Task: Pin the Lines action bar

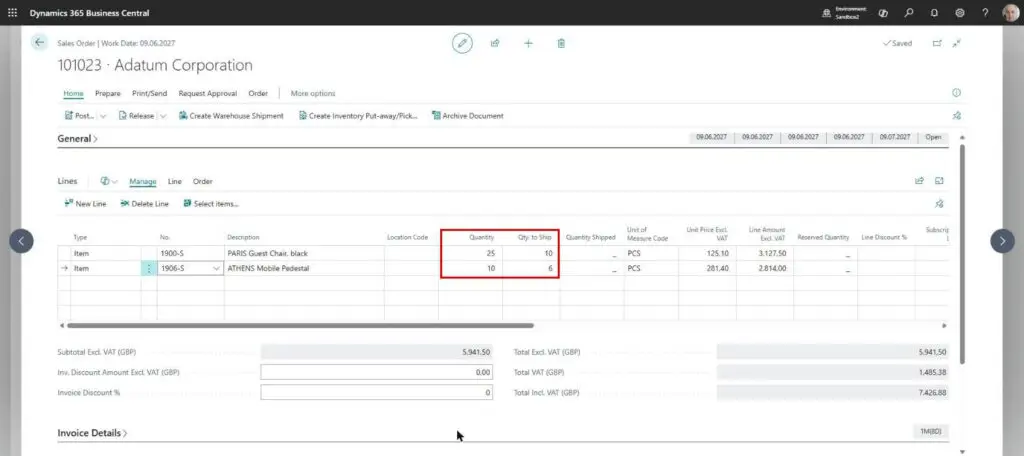Action: click(x=939, y=204)
